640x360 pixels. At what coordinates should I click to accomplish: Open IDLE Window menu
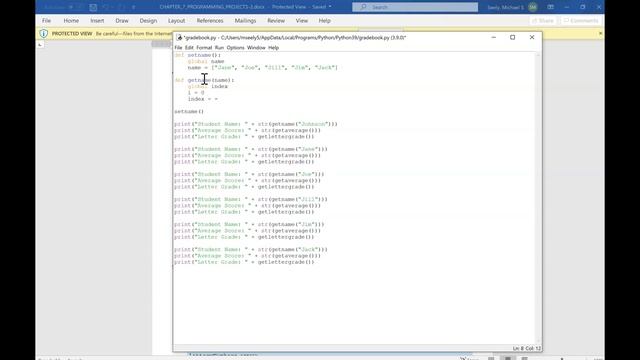256,48
